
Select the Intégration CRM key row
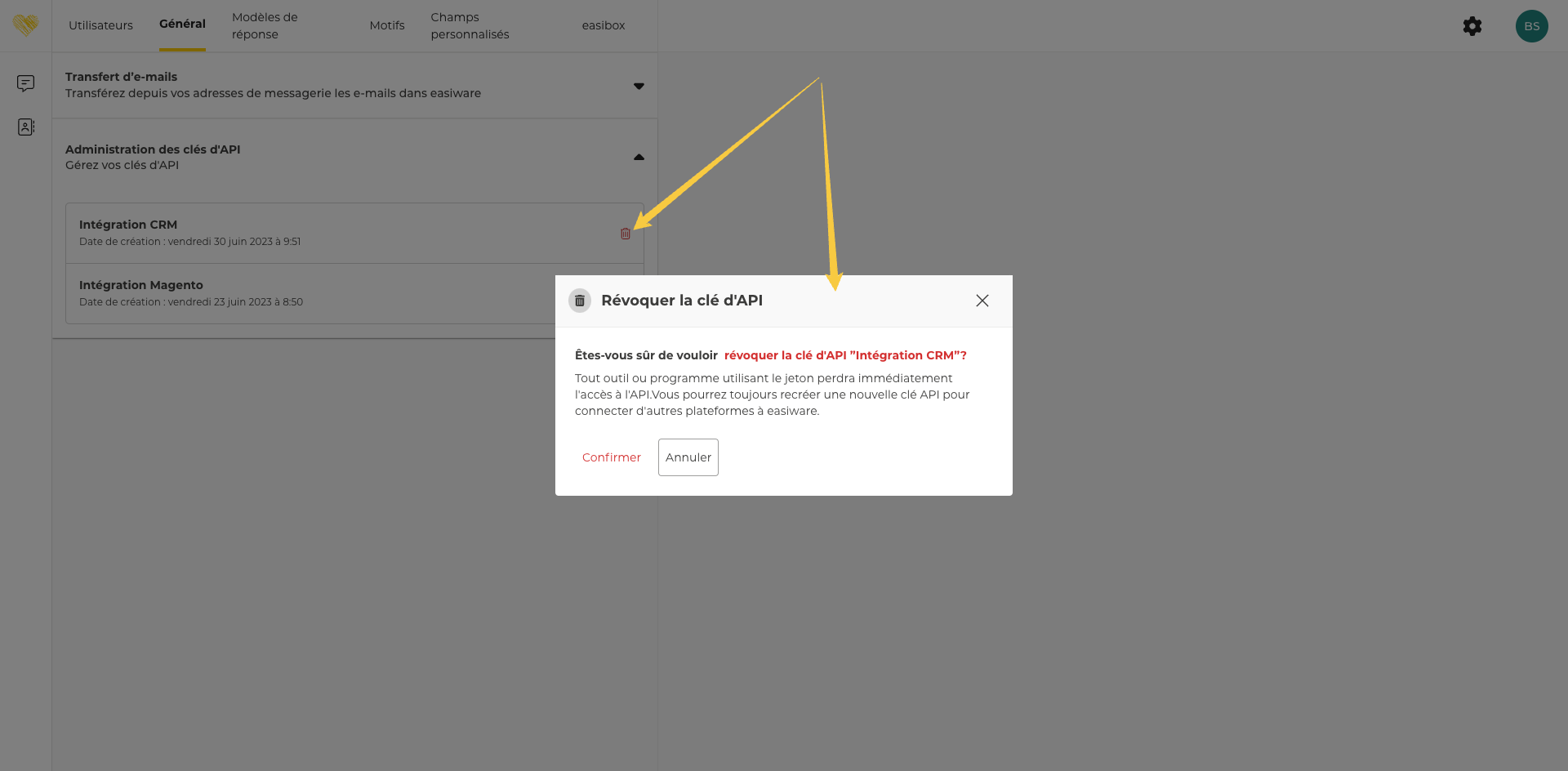pyautogui.click(x=327, y=233)
